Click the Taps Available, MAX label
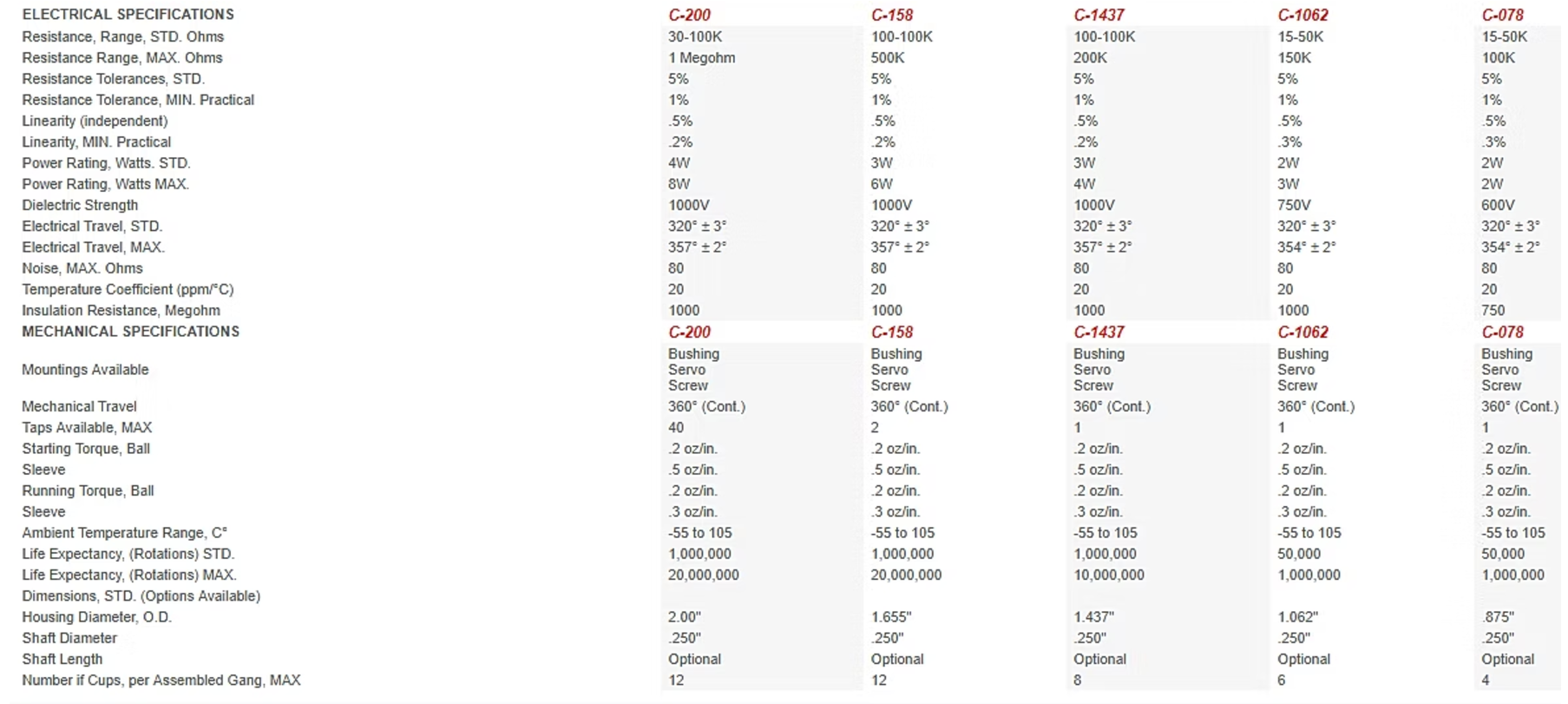This screenshot has height=704, width=1568. [87, 428]
